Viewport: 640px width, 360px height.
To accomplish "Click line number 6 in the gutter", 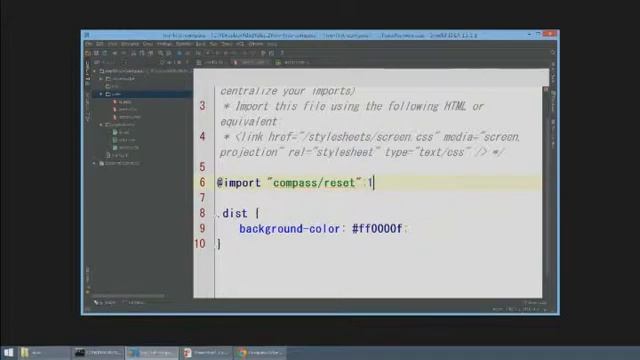I will (x=202, y=183).
